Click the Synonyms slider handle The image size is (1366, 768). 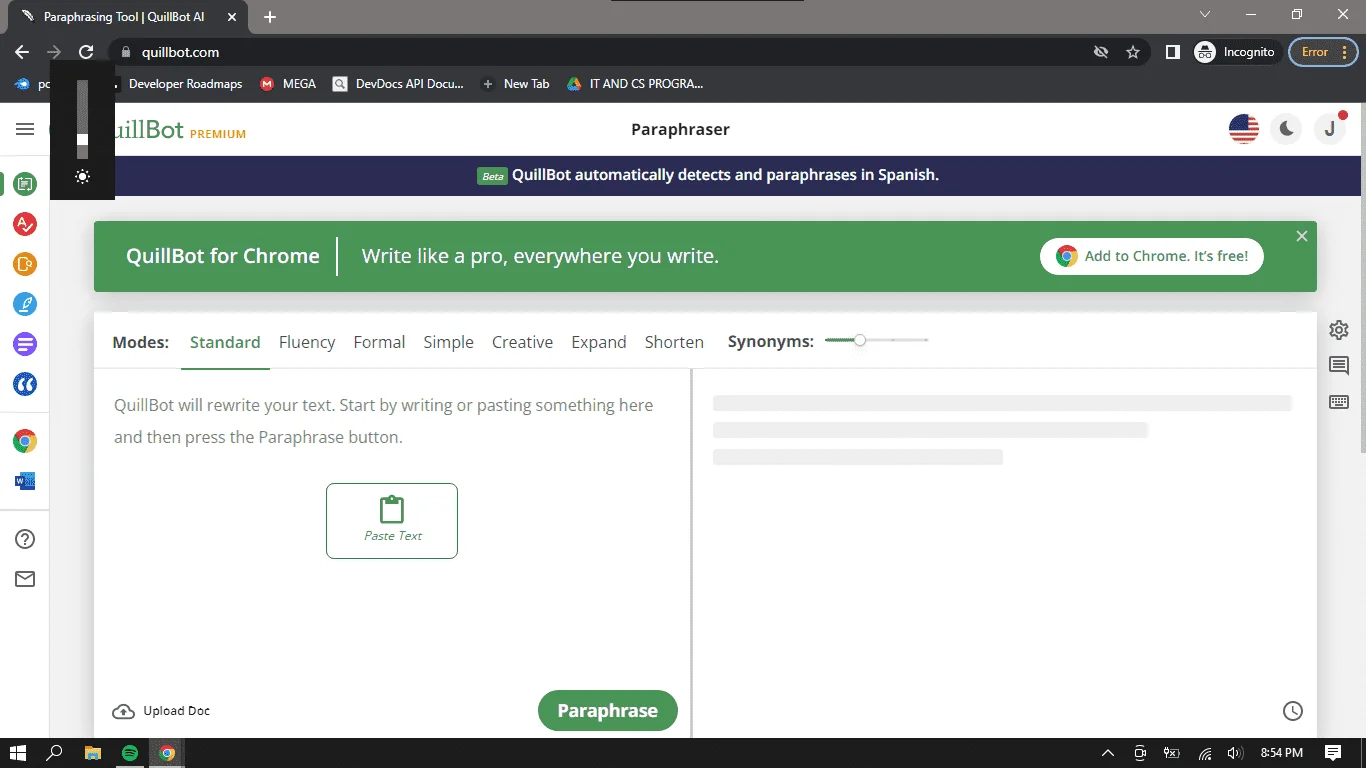click(860, 341)
